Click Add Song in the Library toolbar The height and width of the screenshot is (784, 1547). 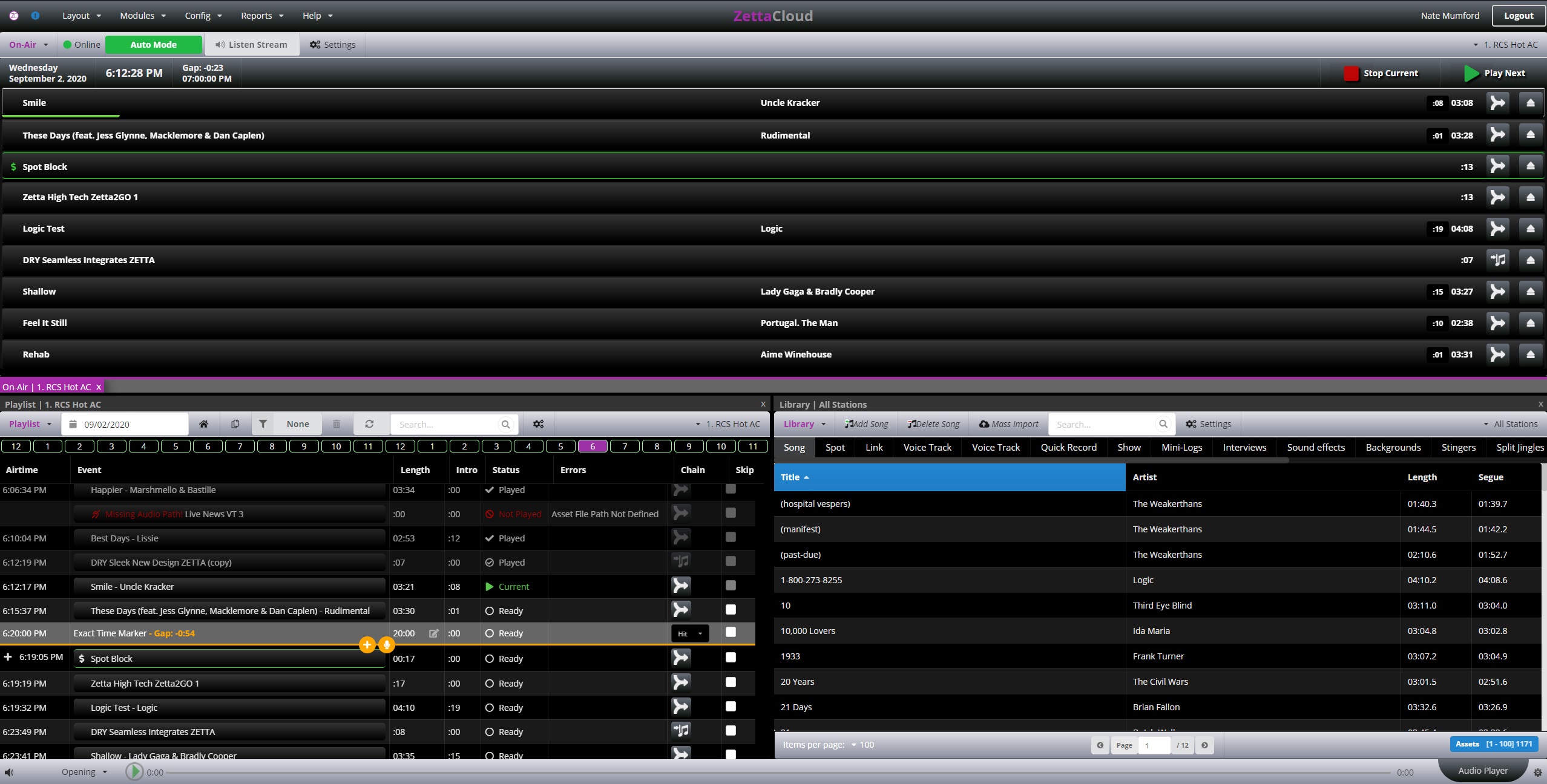coord(866,424)
